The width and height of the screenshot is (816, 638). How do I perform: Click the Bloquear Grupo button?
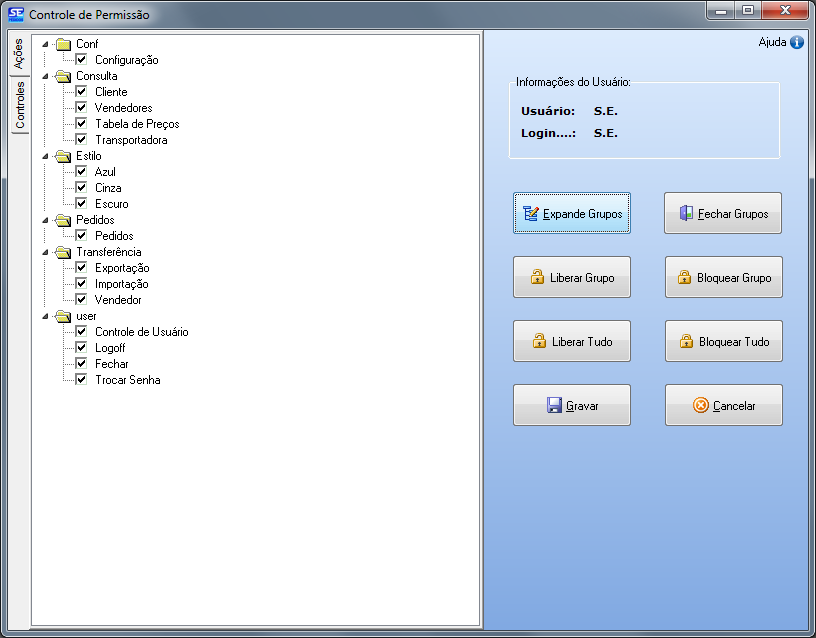click(723, 277)
